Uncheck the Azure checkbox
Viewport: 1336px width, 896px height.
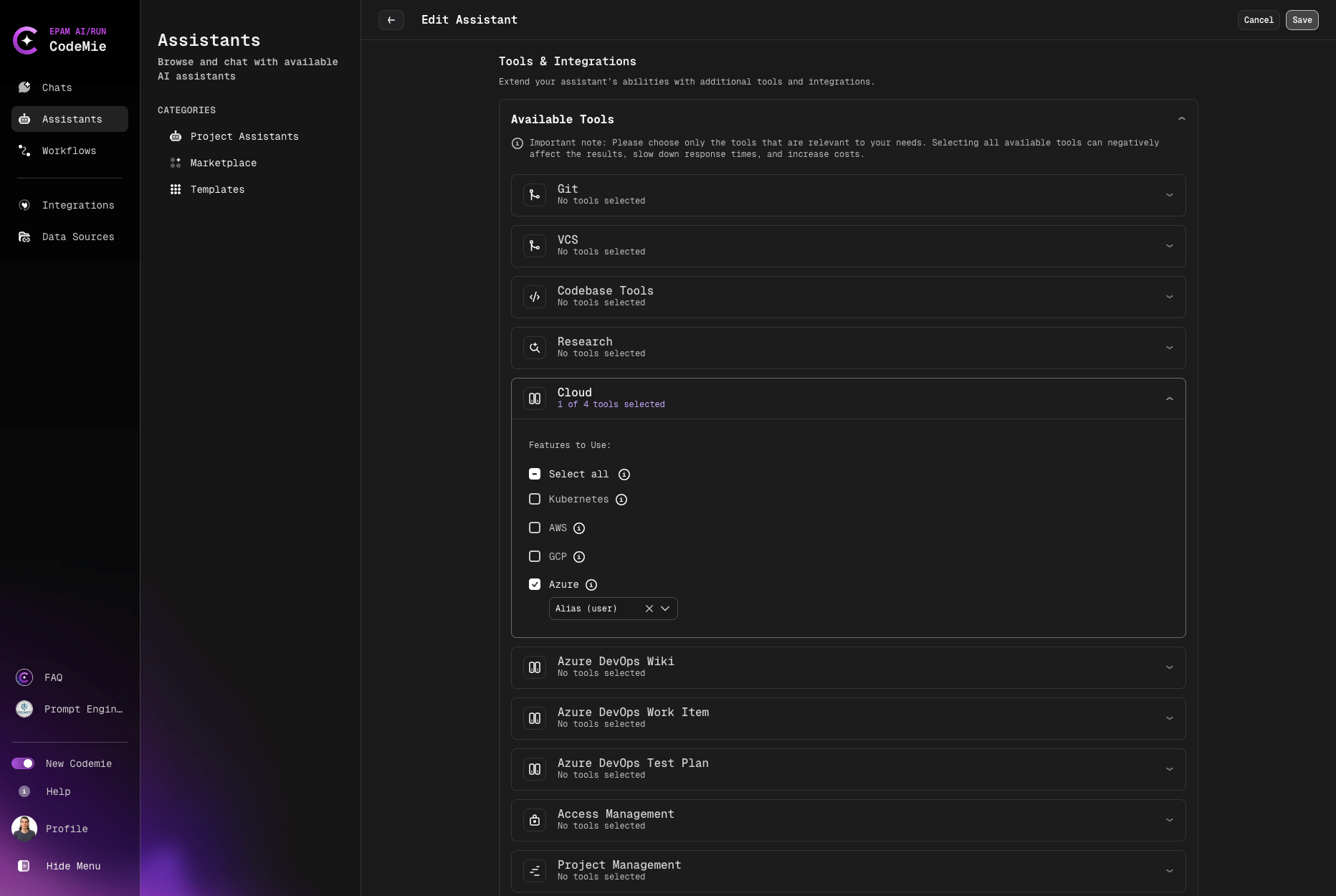[535, 584]
